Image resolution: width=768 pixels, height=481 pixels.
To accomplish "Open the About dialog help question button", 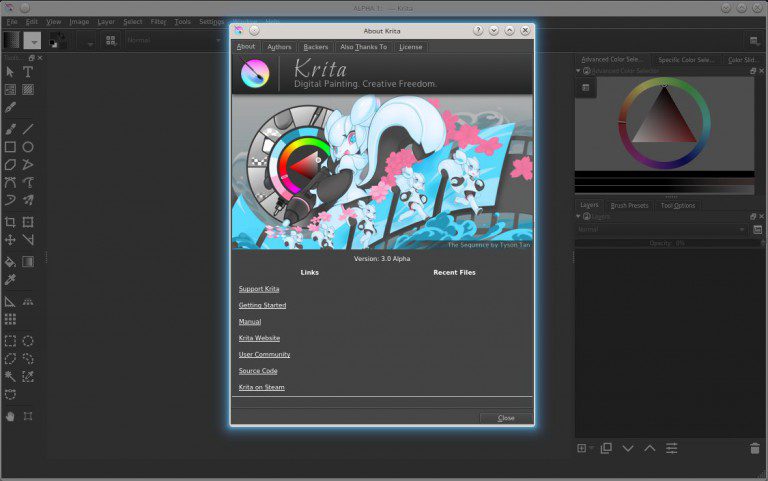I will tap(478, 30).
